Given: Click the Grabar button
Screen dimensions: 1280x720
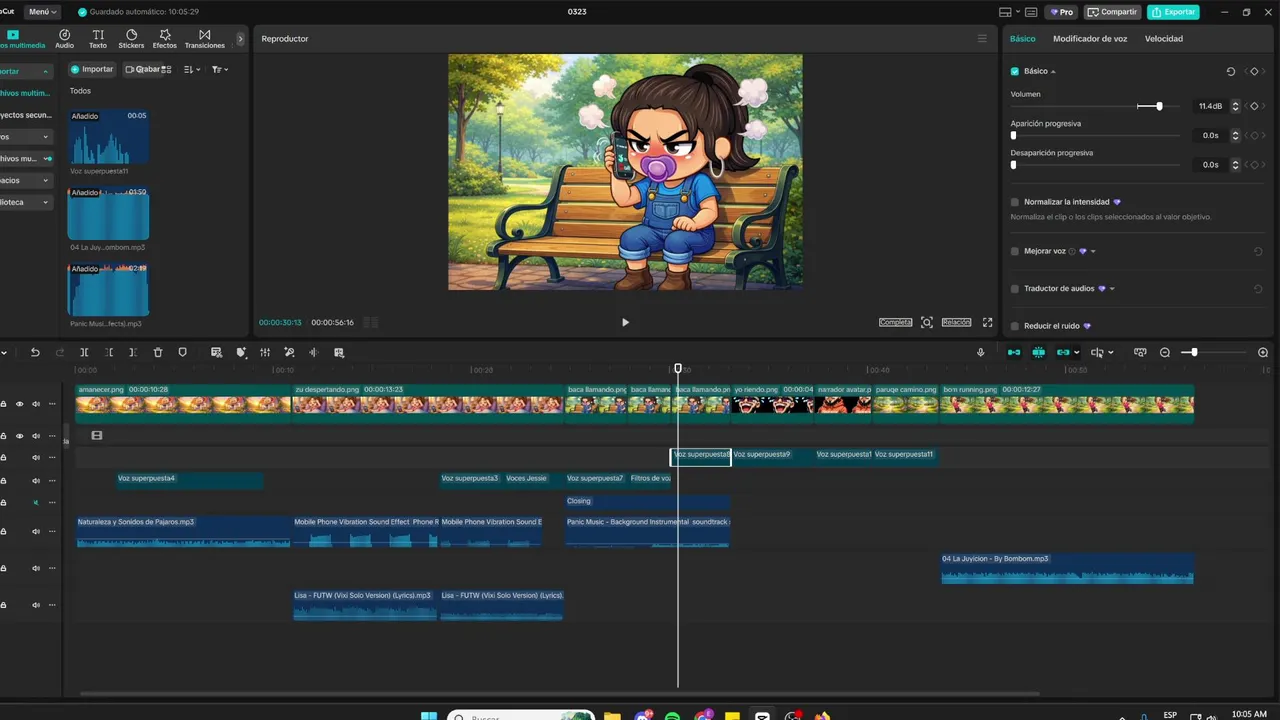Looking at the screenshot, I should coord(142,69).
